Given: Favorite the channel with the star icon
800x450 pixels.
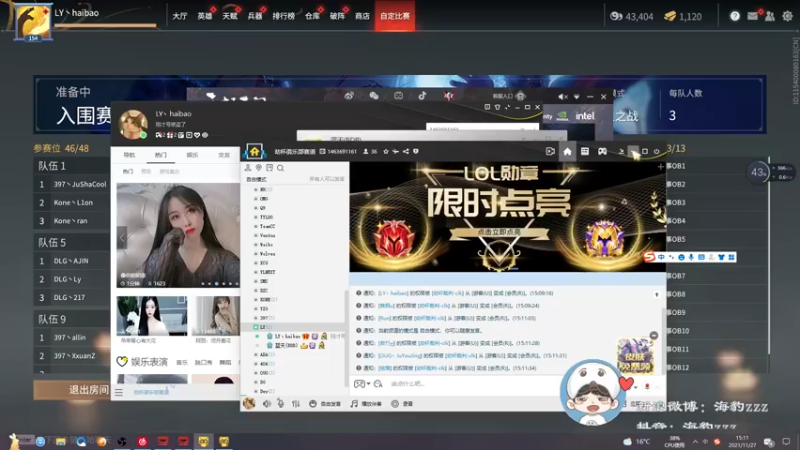Looking at the screenshot, I should pyautogui.click(x=386, y=152).
